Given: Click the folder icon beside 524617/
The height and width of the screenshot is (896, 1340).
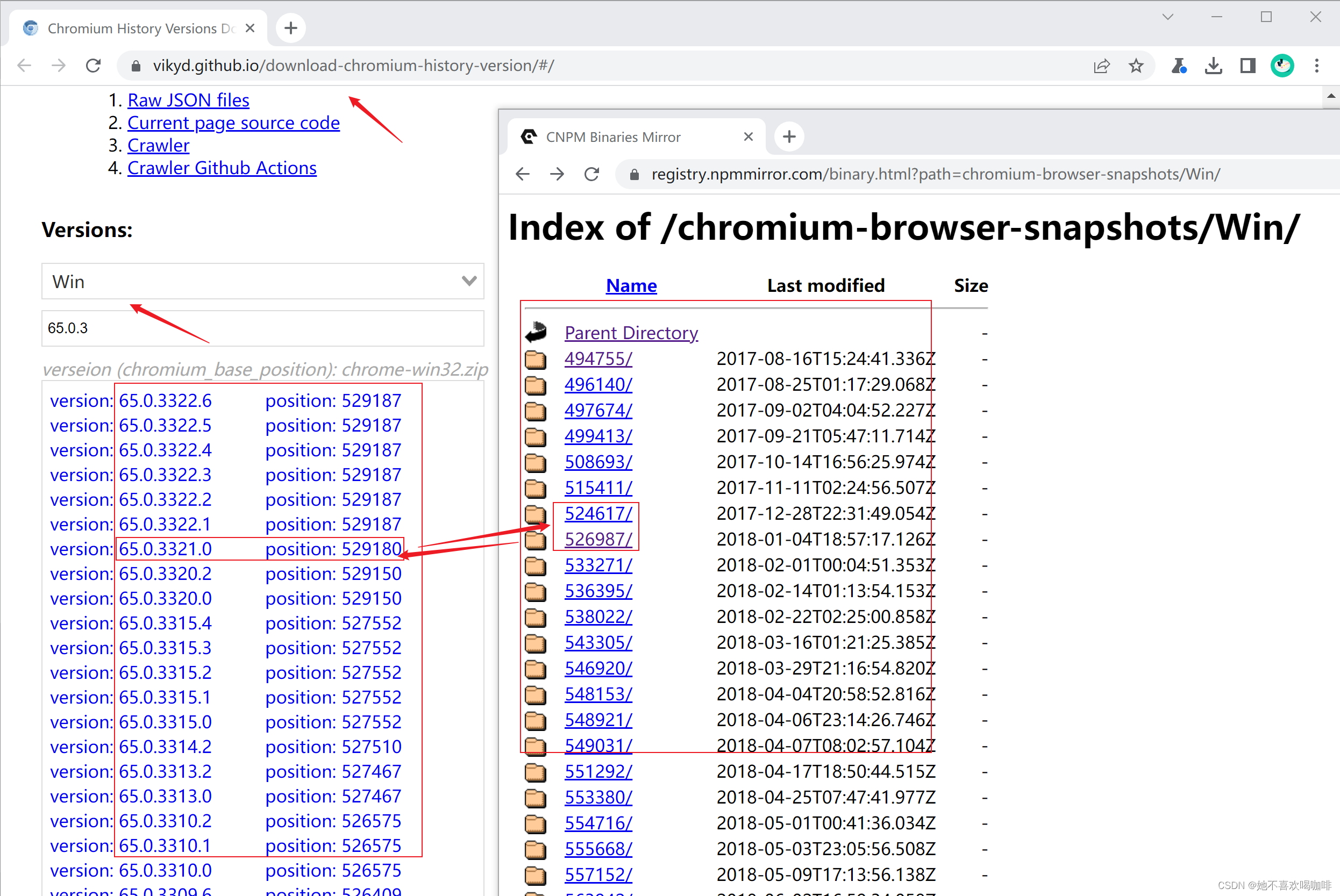Looking at the screenshot, I should 535,514.
